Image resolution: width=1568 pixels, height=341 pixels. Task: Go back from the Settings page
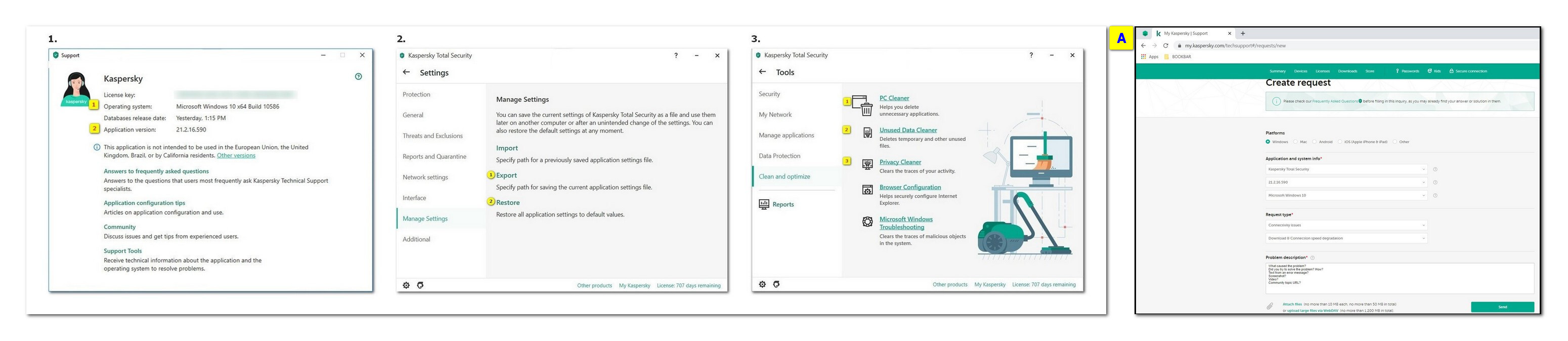click(x=406, y=72)
